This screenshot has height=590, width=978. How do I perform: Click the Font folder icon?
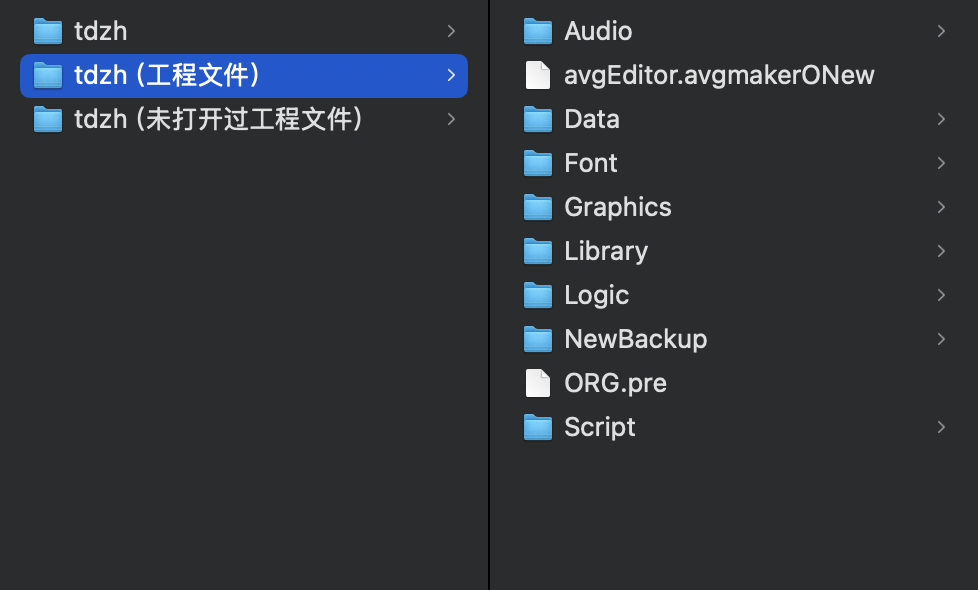538,163
